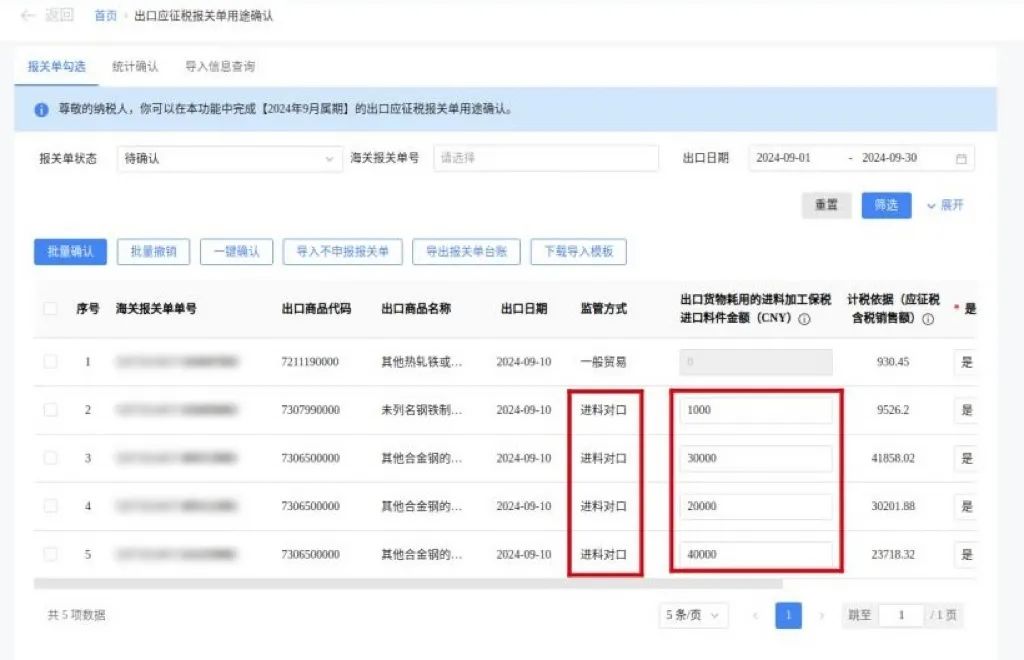Viewport: 1024px width, 660px height.
Task: Switch to the 统计确认 tab
Action: 140,67
